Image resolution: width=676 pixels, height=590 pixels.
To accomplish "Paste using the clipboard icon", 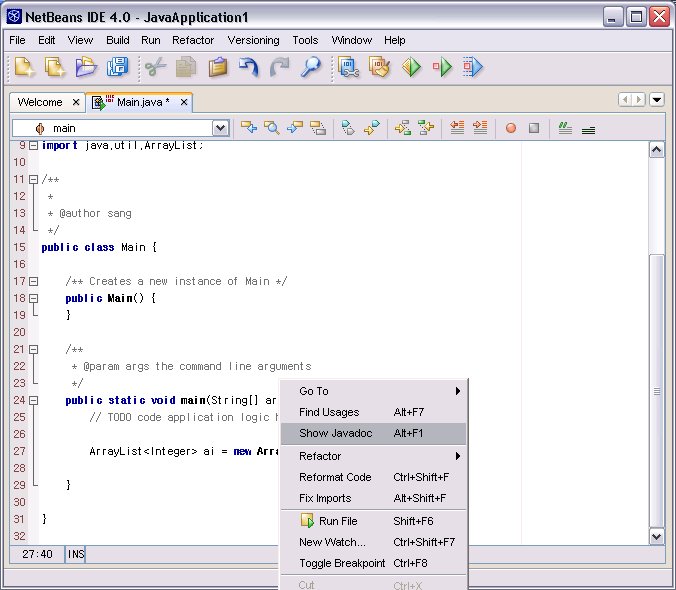I will (x=218, y=67).
